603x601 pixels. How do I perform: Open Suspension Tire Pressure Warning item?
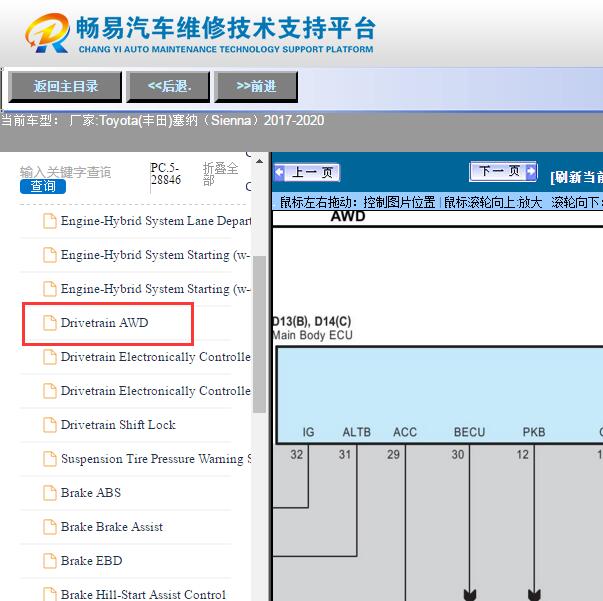point(155,459)
